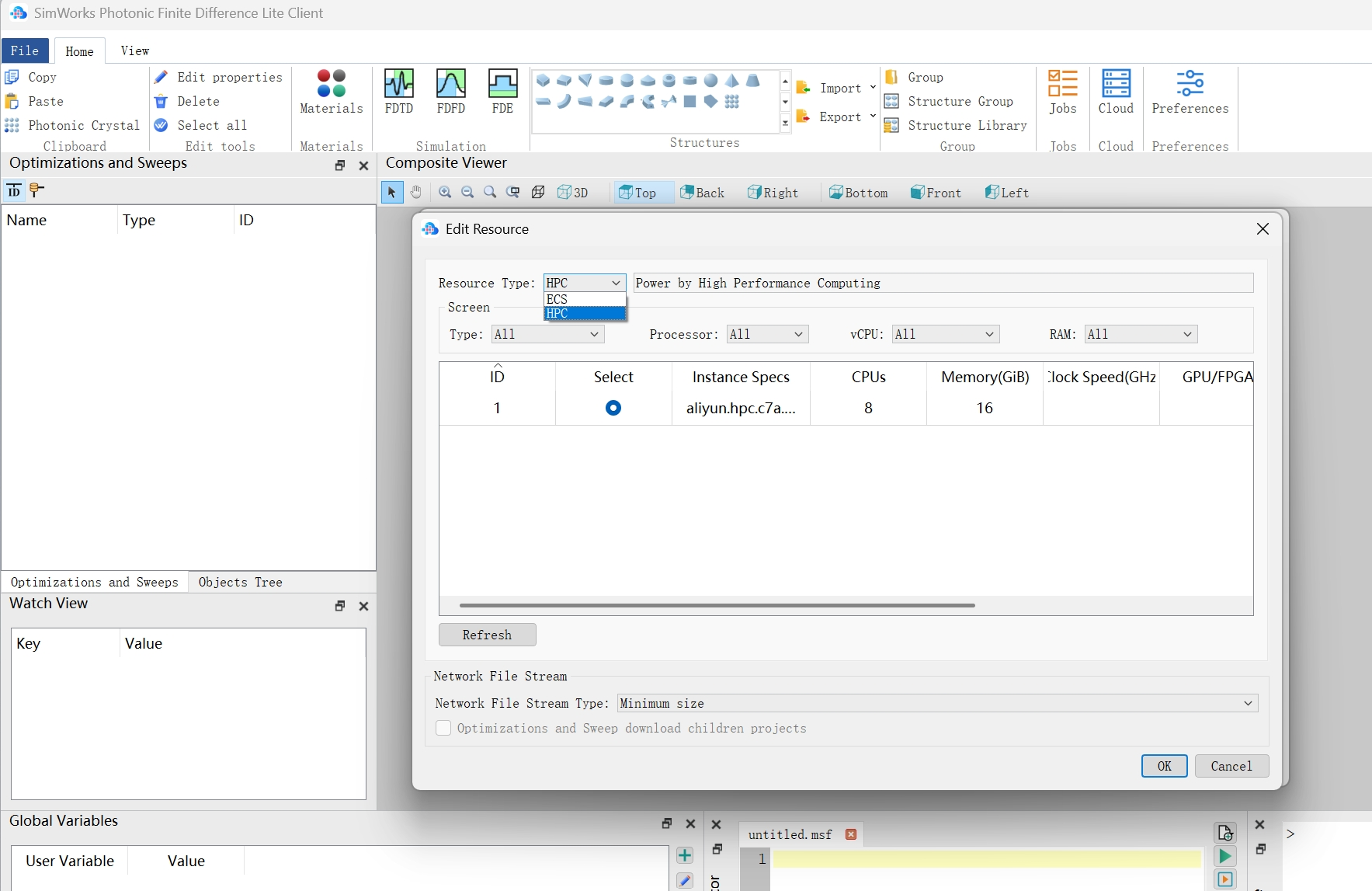
Task: Zoom out on the Composite Viewer
Action: [467, 192]
